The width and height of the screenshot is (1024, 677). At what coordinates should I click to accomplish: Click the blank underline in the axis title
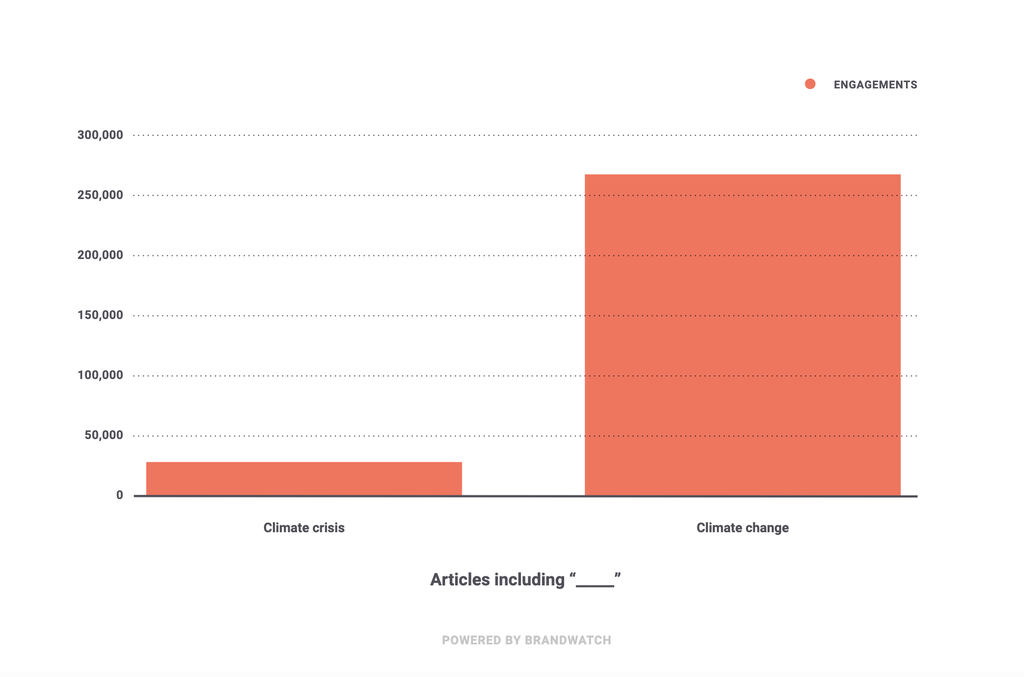pos(595,584)
